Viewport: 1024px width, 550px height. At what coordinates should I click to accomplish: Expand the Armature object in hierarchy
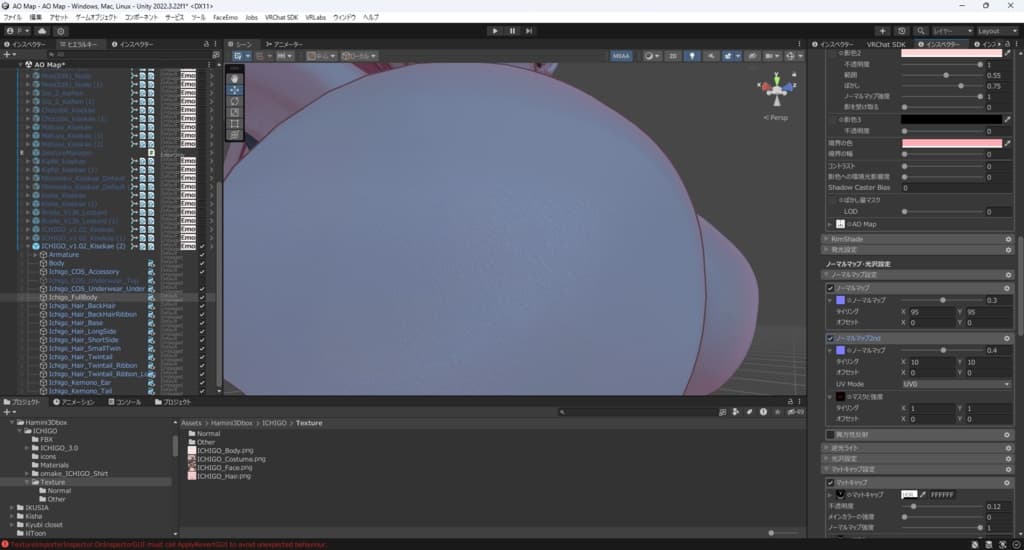(x=36, y=255)
